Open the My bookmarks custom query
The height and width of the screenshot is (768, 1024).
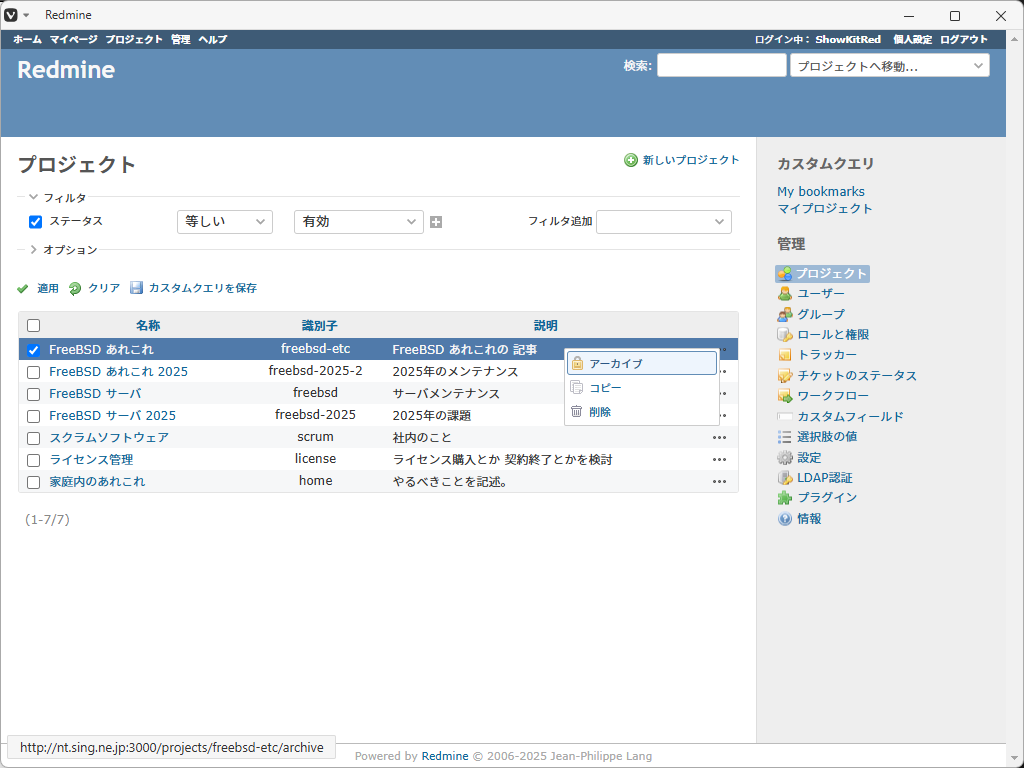point(820,191)
